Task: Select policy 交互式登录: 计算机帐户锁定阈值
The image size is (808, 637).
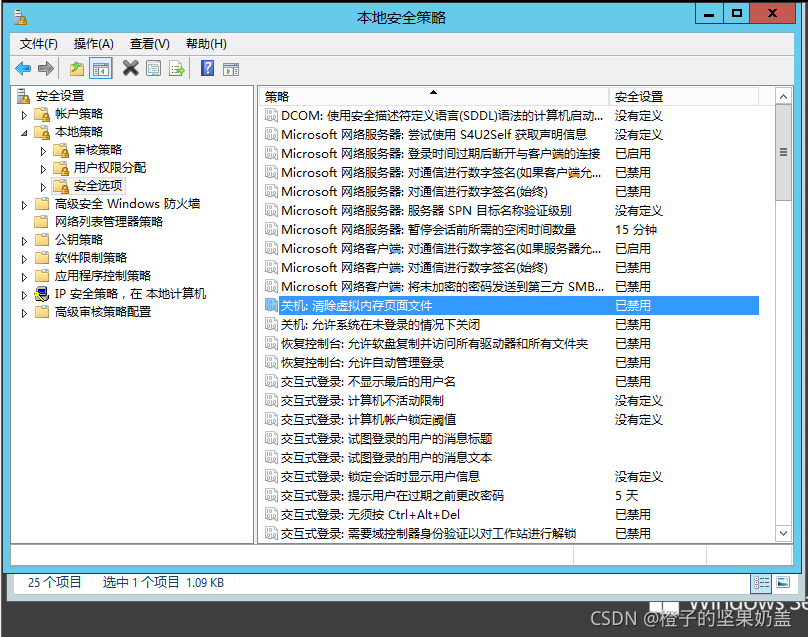Action: pos(368,420)
